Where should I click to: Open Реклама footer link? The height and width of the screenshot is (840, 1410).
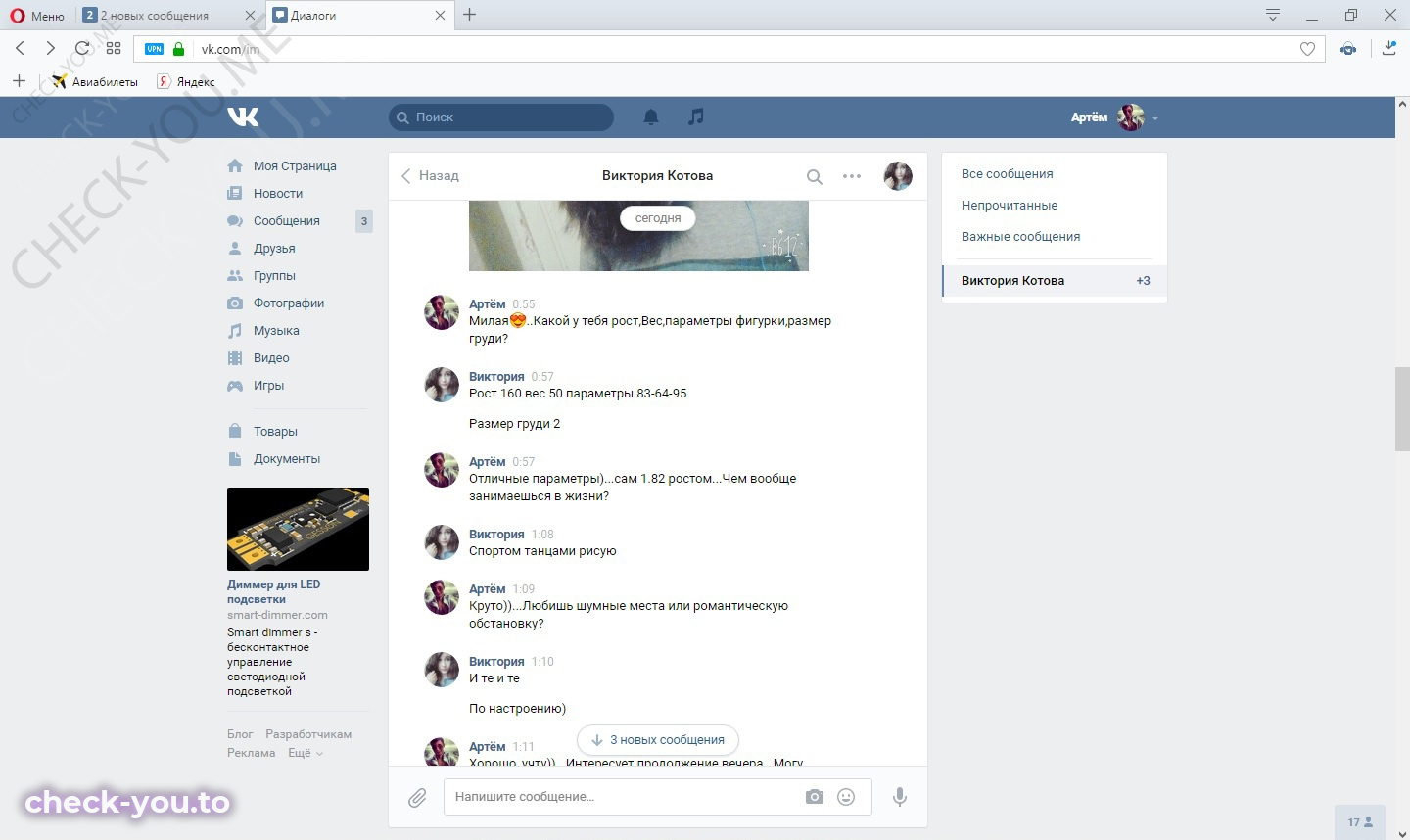point(251,753)
